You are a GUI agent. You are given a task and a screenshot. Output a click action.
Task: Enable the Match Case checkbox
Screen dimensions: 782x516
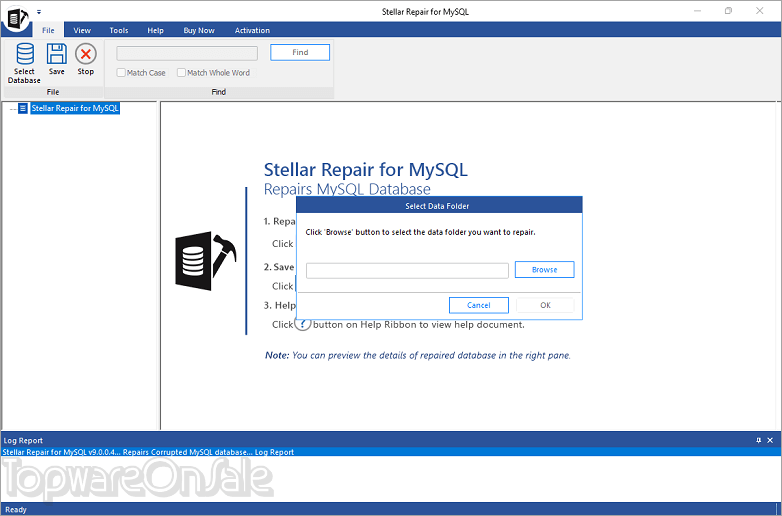pyautogui.click(x=121, y=73)
